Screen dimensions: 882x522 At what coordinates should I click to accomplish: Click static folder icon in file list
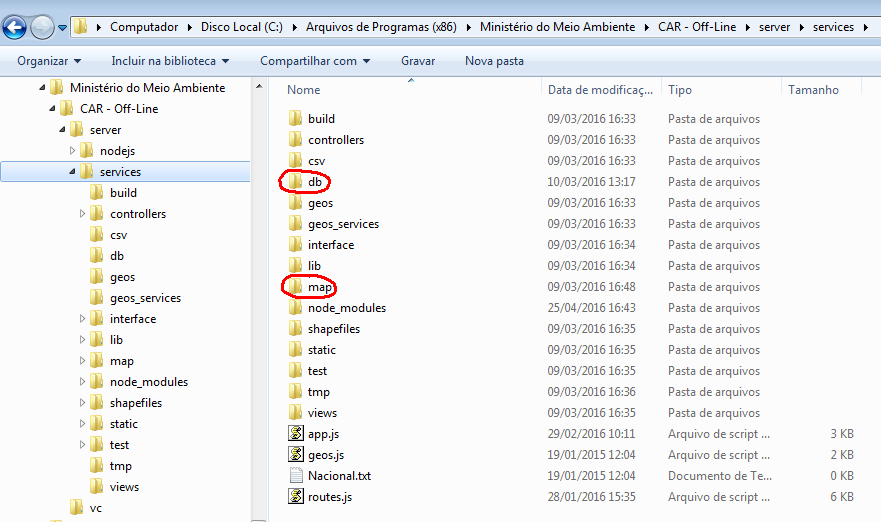pos(295,349)
